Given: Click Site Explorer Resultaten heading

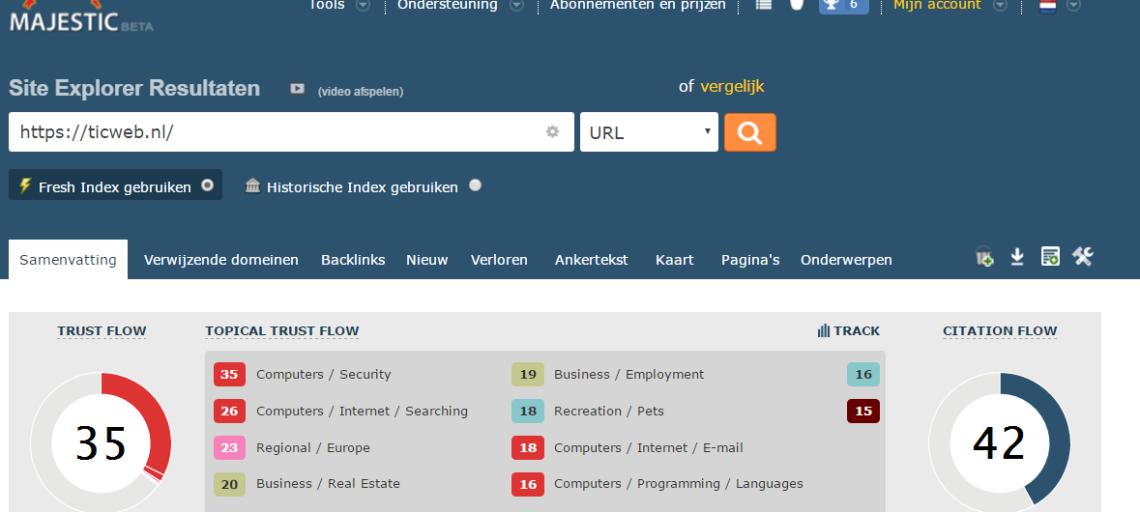Looking at the screenshot, I should point(135,89).
